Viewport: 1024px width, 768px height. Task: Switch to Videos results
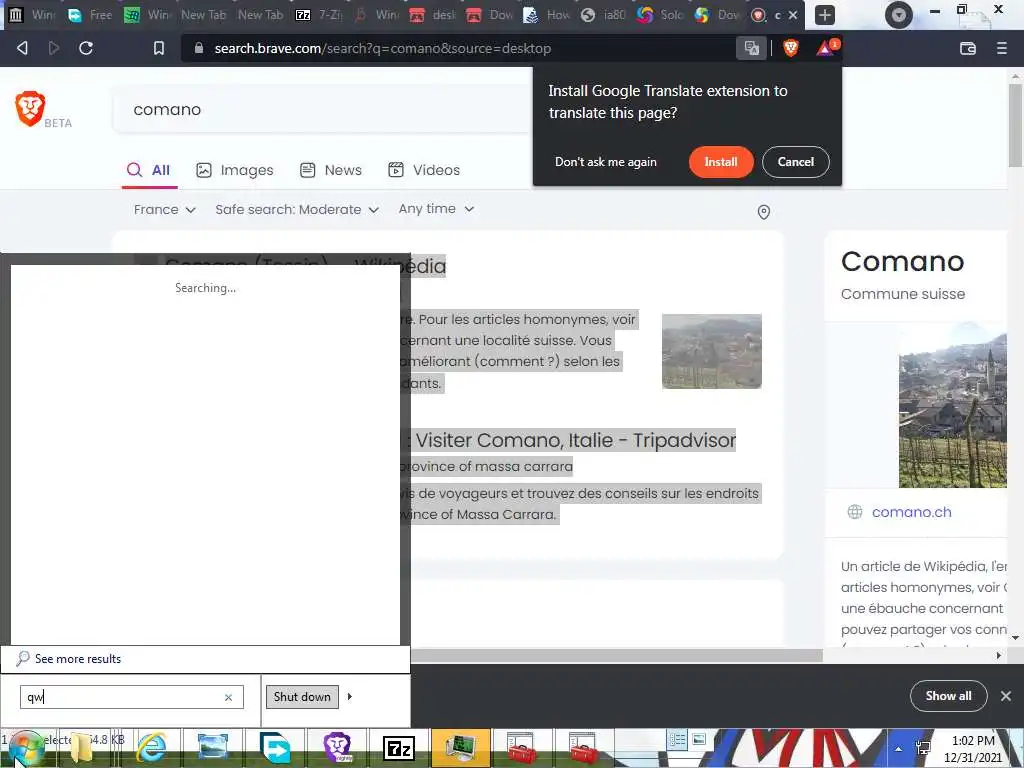(424, 170)
